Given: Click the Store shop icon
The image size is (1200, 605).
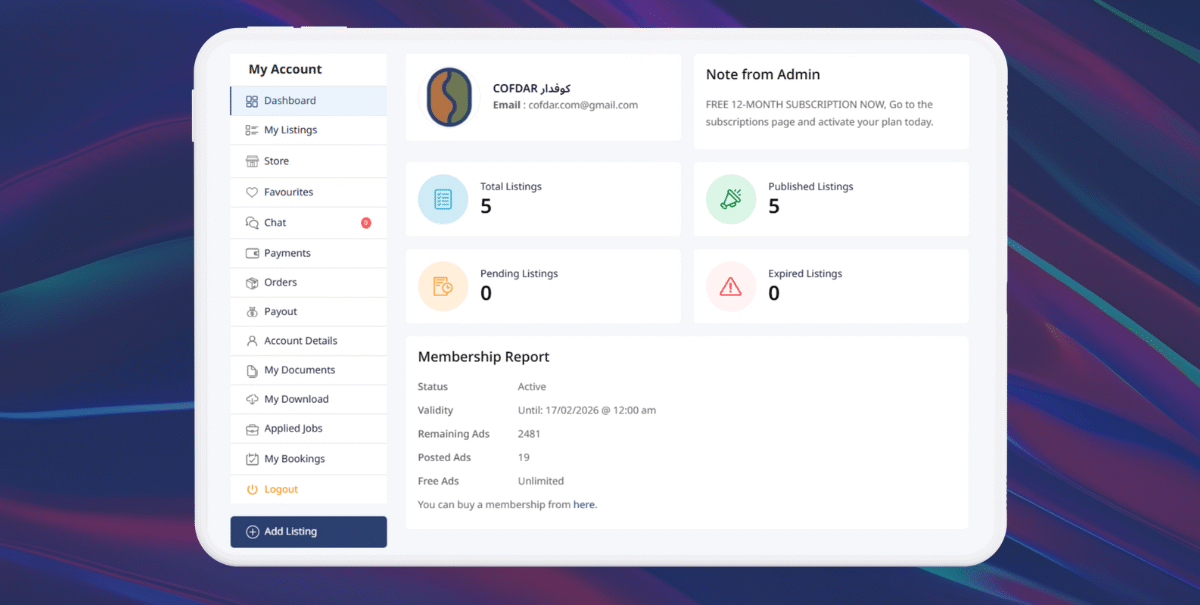Looking at the screenshot, I should pyautogui.click(x=252, y=161).
